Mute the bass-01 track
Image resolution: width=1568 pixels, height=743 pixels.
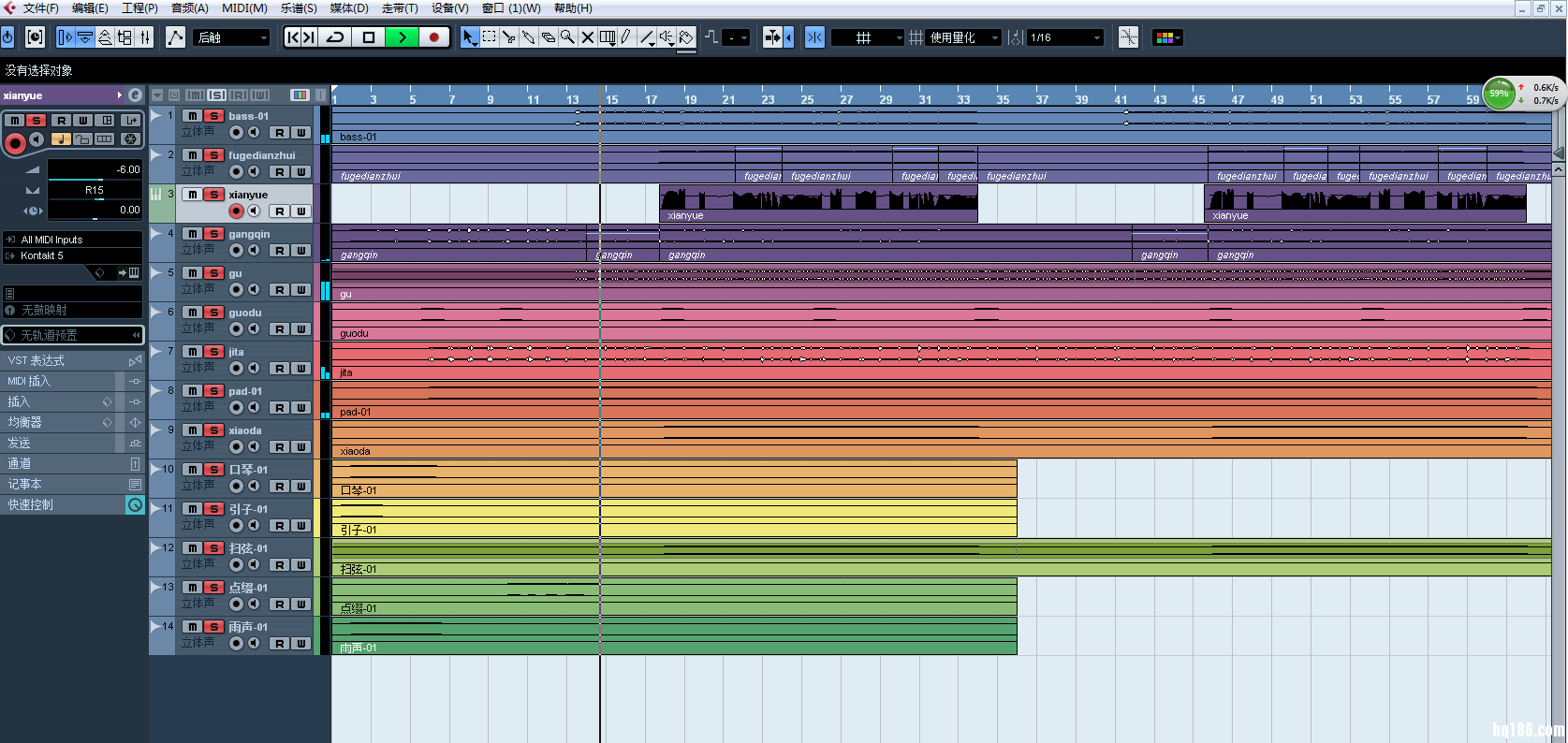[192, 116]
